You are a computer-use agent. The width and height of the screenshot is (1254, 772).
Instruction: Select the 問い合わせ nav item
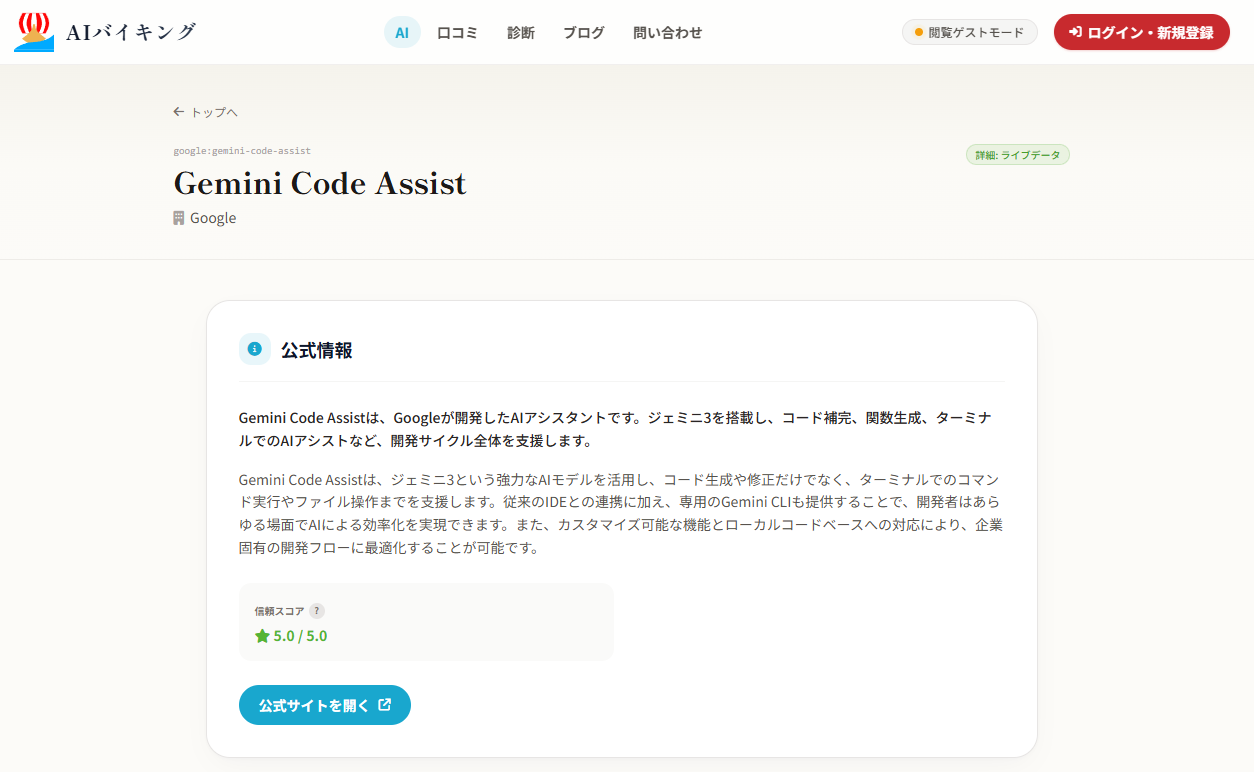tap(668, 32)
